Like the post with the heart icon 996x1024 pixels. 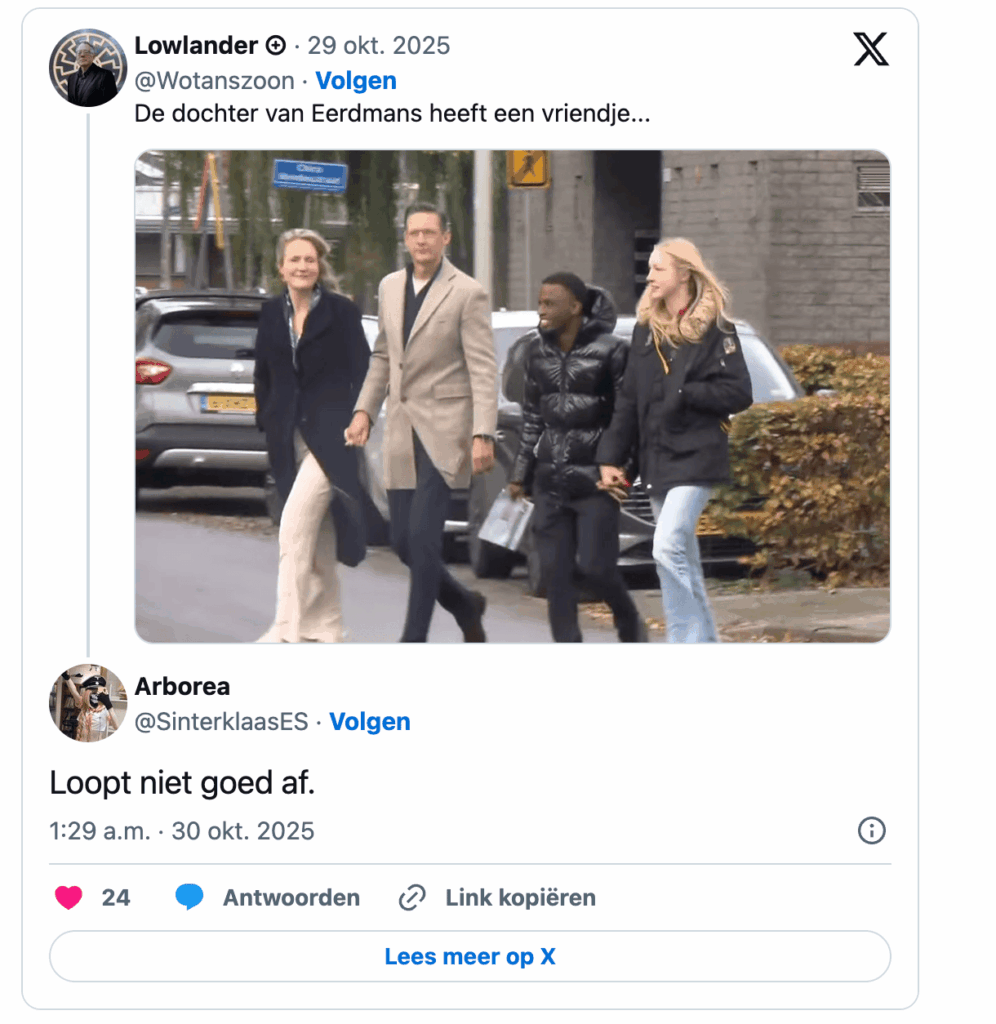68,898
